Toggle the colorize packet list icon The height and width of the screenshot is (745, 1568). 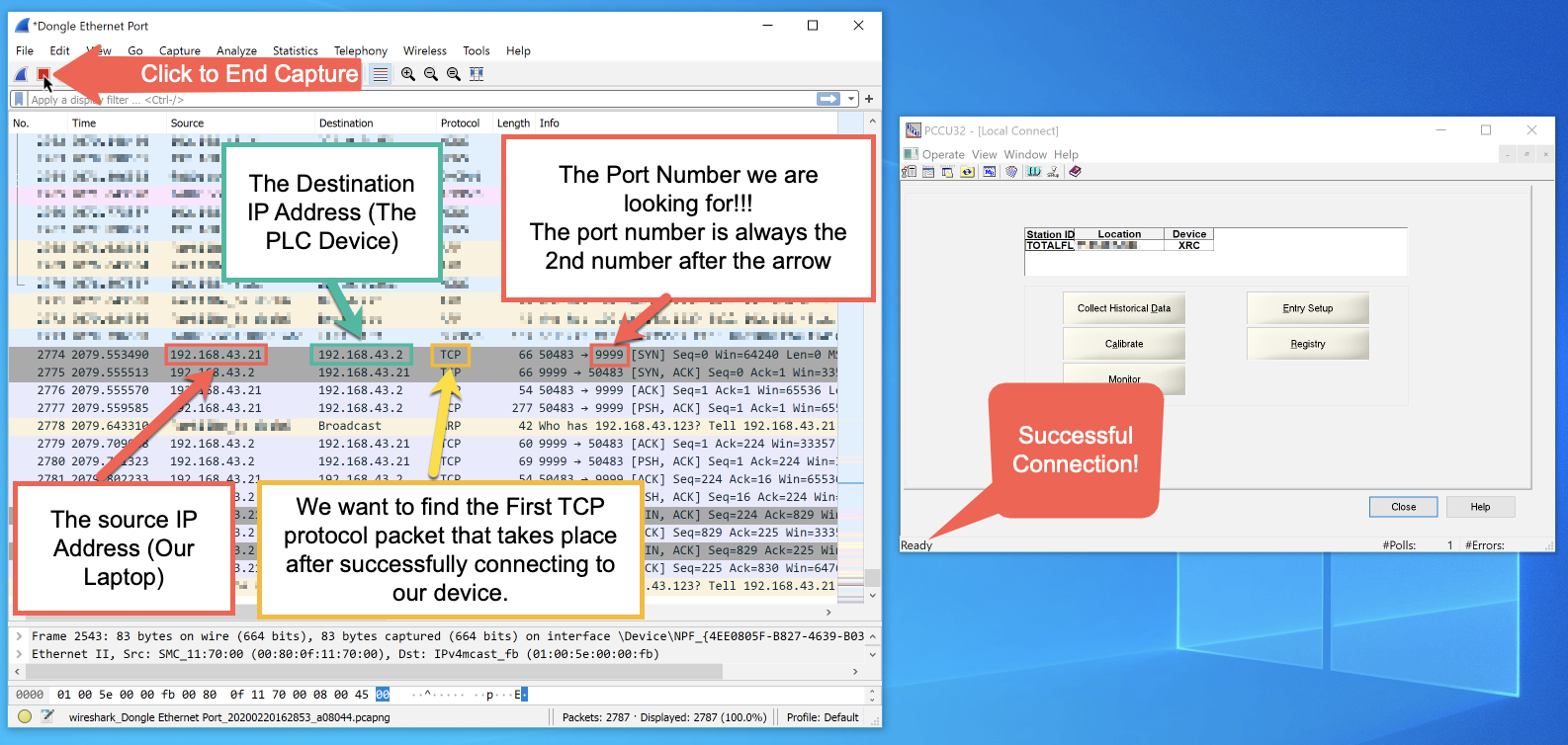click(381, 74)
